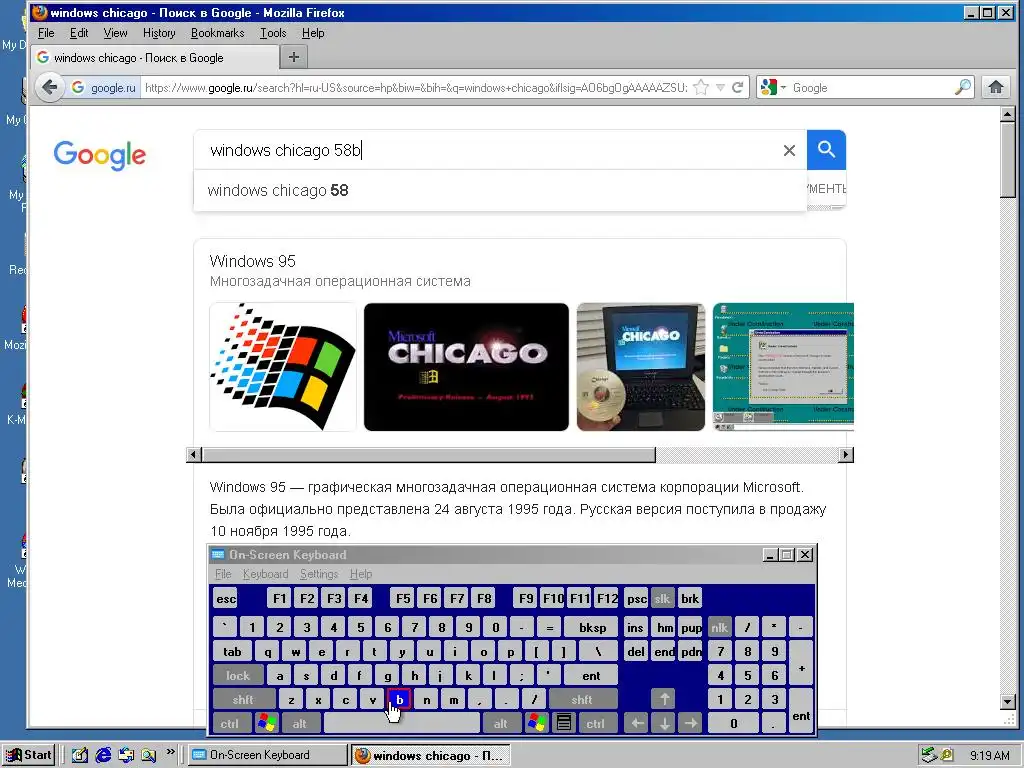Open the search engine selector dropdown
The image size is (1024, 768).
point(774,88)
